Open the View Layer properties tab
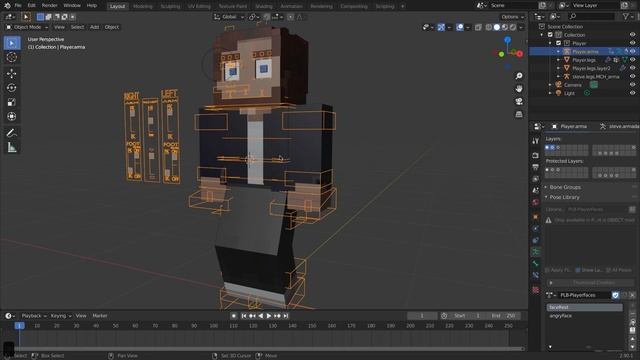The image size is (640, 360). pyautogui.click(x=536, y=179)
